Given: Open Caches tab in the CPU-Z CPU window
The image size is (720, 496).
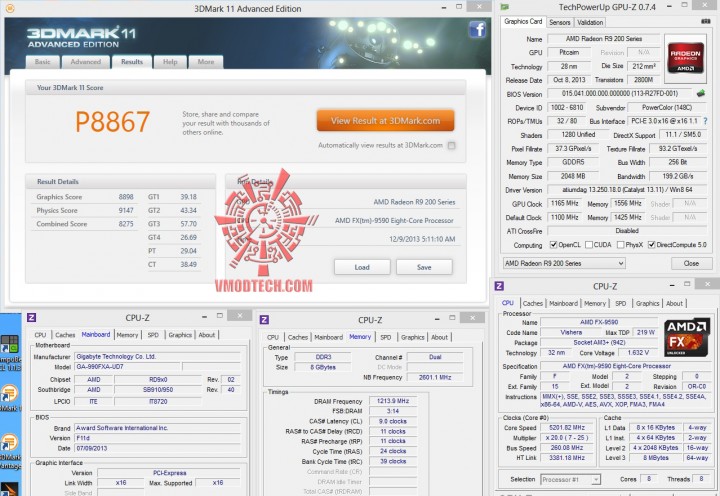Looking at the screenshot, I should click(533, 303).
